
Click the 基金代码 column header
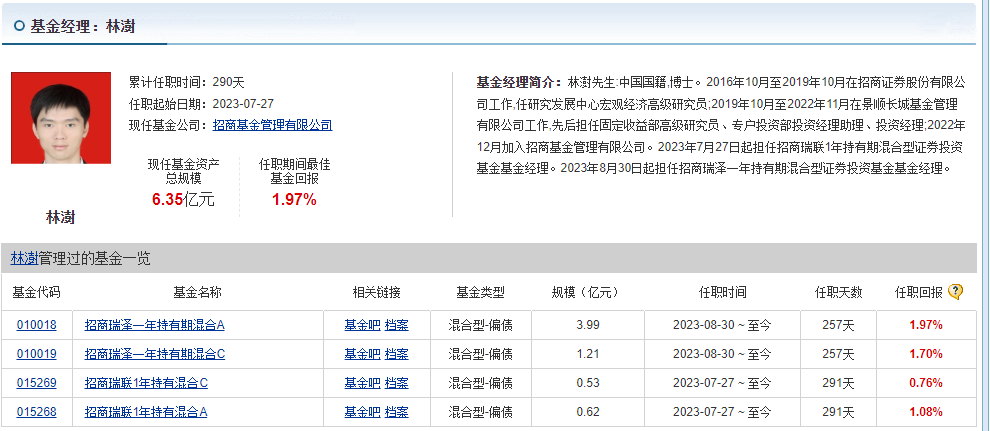pyautogui.click(x=36, y=292)
